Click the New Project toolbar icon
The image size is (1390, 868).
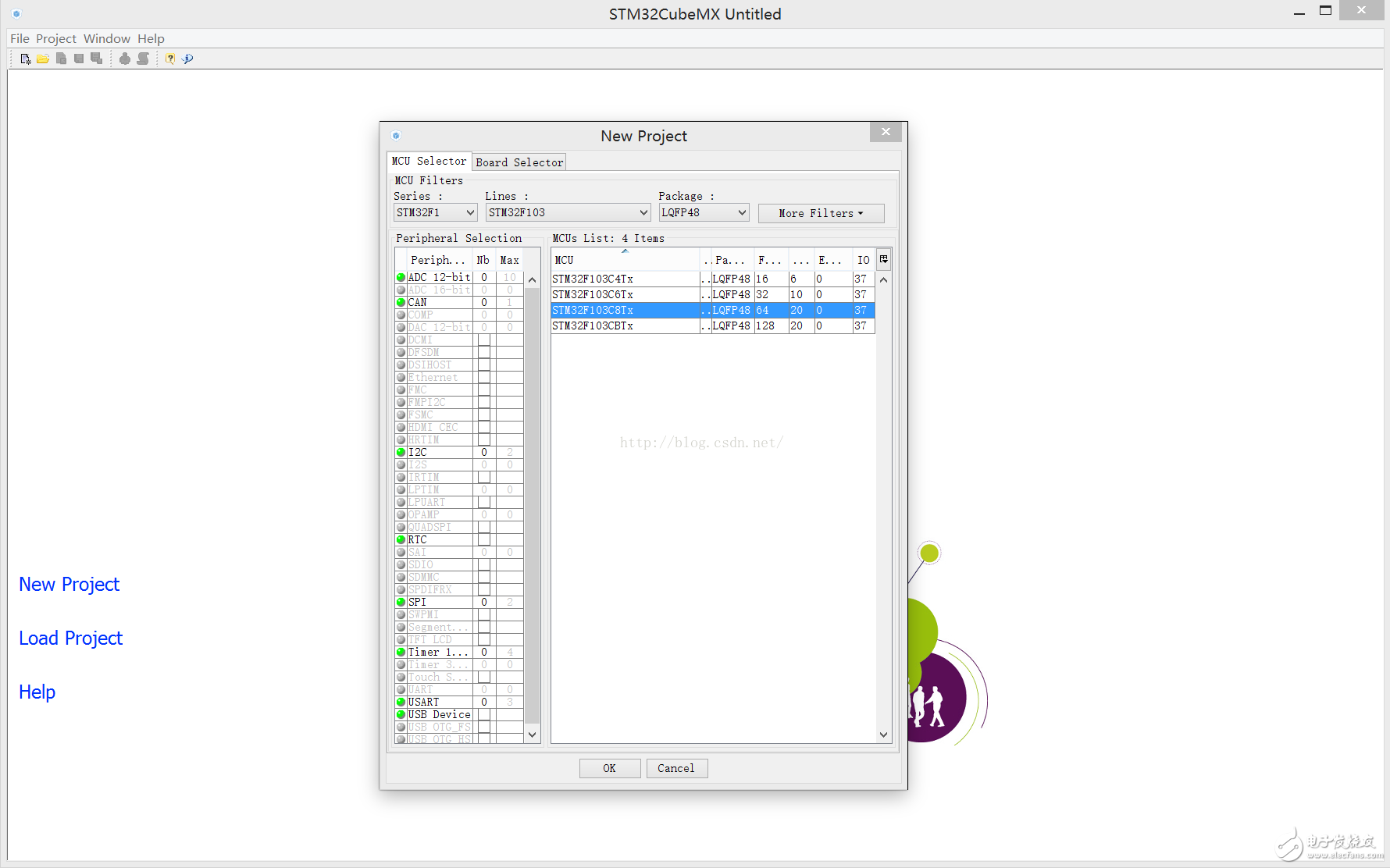pyautogui.click(x=25, y=58)
